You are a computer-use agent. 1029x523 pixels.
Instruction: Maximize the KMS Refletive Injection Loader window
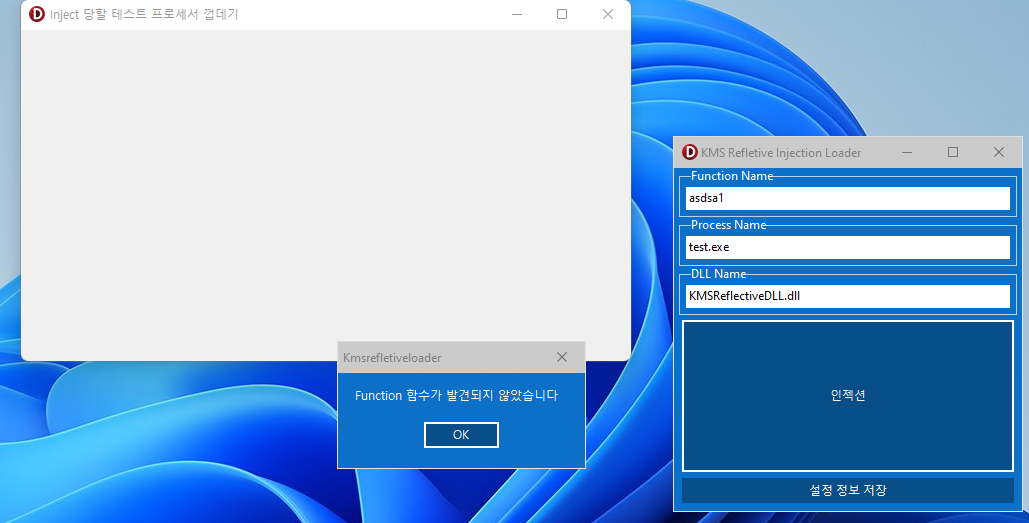click(x=953, y=152)
